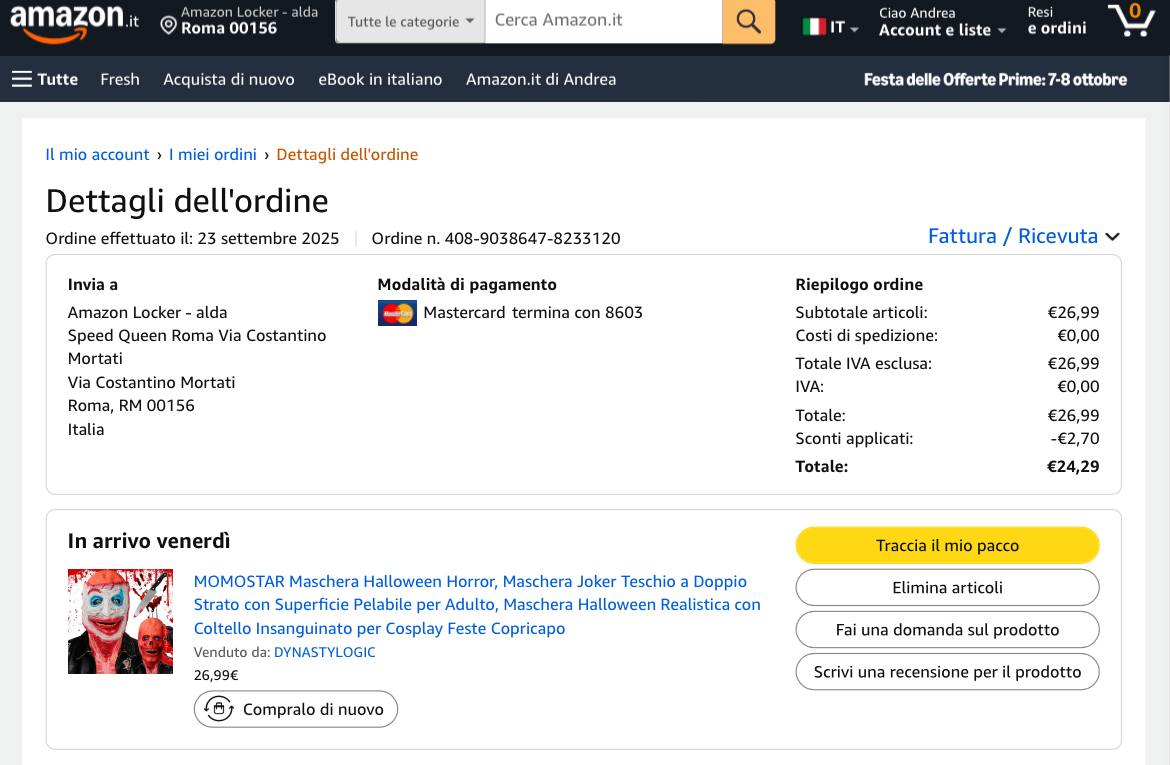Viewport: 1170px width, 765px height.
Task: Click Subtotale articoli €26,99 value
Action: [x=1073, y=313]
